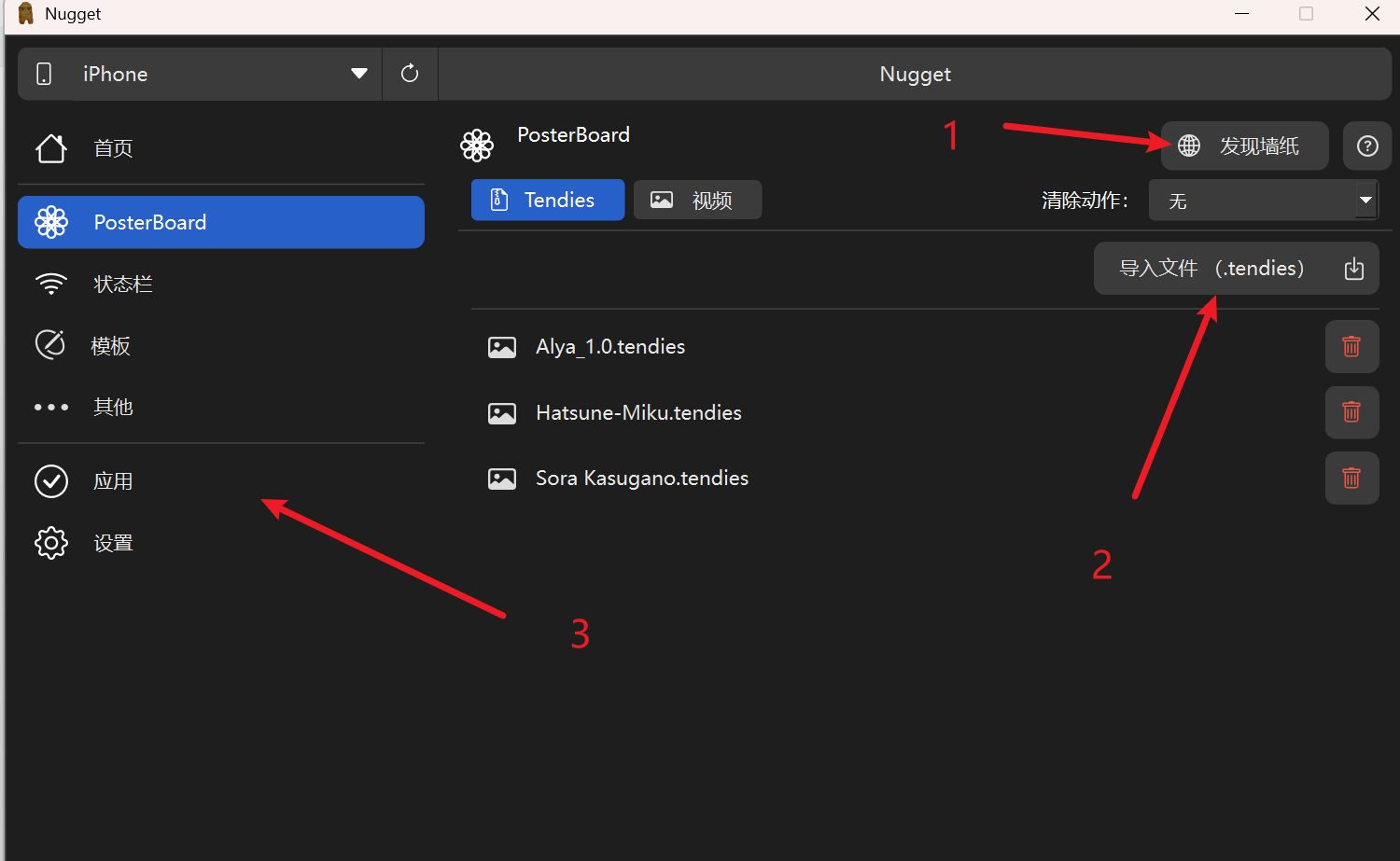Go to 首页 home page
The width and height of the screenshot is (1400, 861).
(221, 148)
